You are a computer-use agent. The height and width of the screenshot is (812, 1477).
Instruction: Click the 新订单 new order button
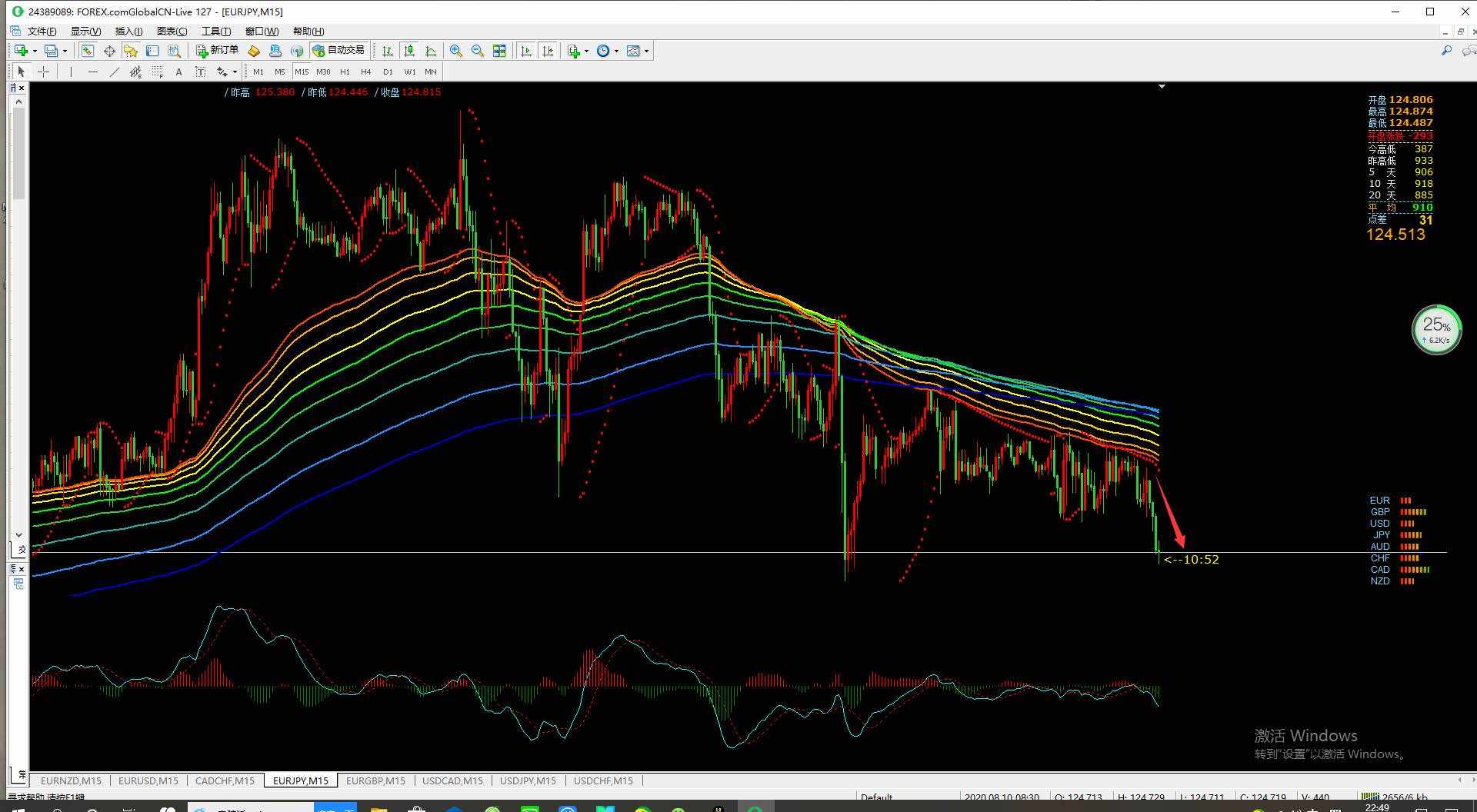point(217,51)
